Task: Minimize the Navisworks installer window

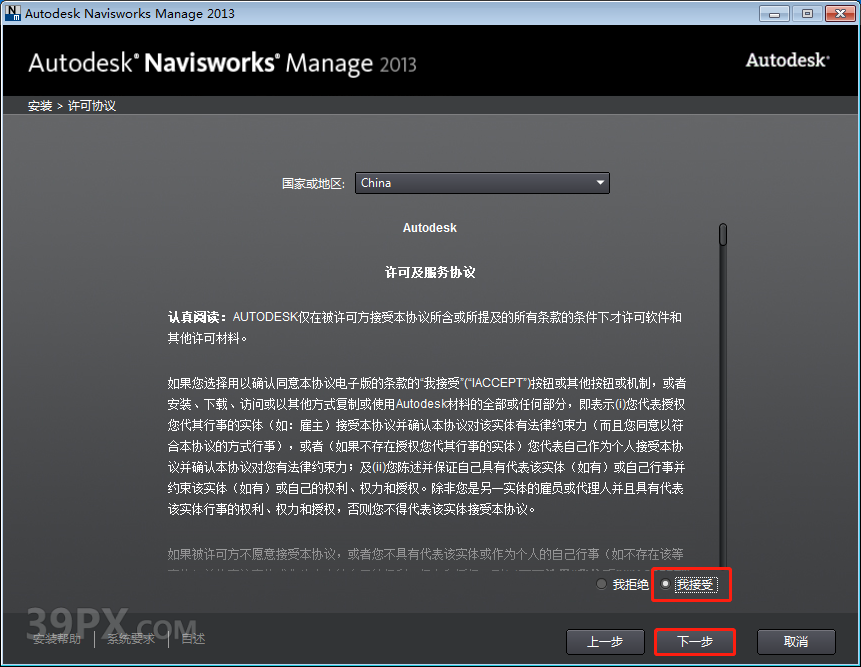Action: coord(775,13)
